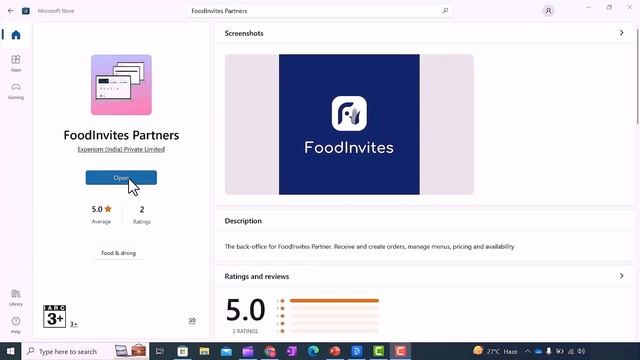Click the share icon below app details
Screen dimensions: 640x360
pos(192,321)
